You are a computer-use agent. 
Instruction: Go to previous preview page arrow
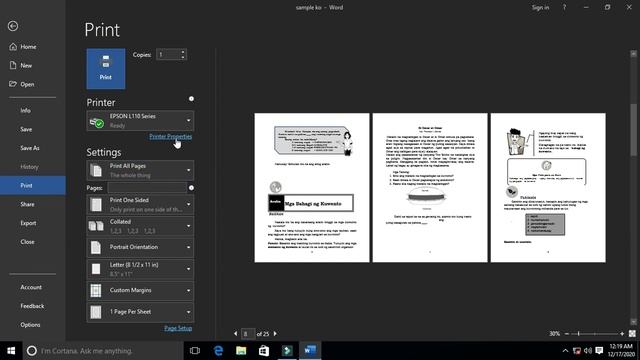(236, 333)
